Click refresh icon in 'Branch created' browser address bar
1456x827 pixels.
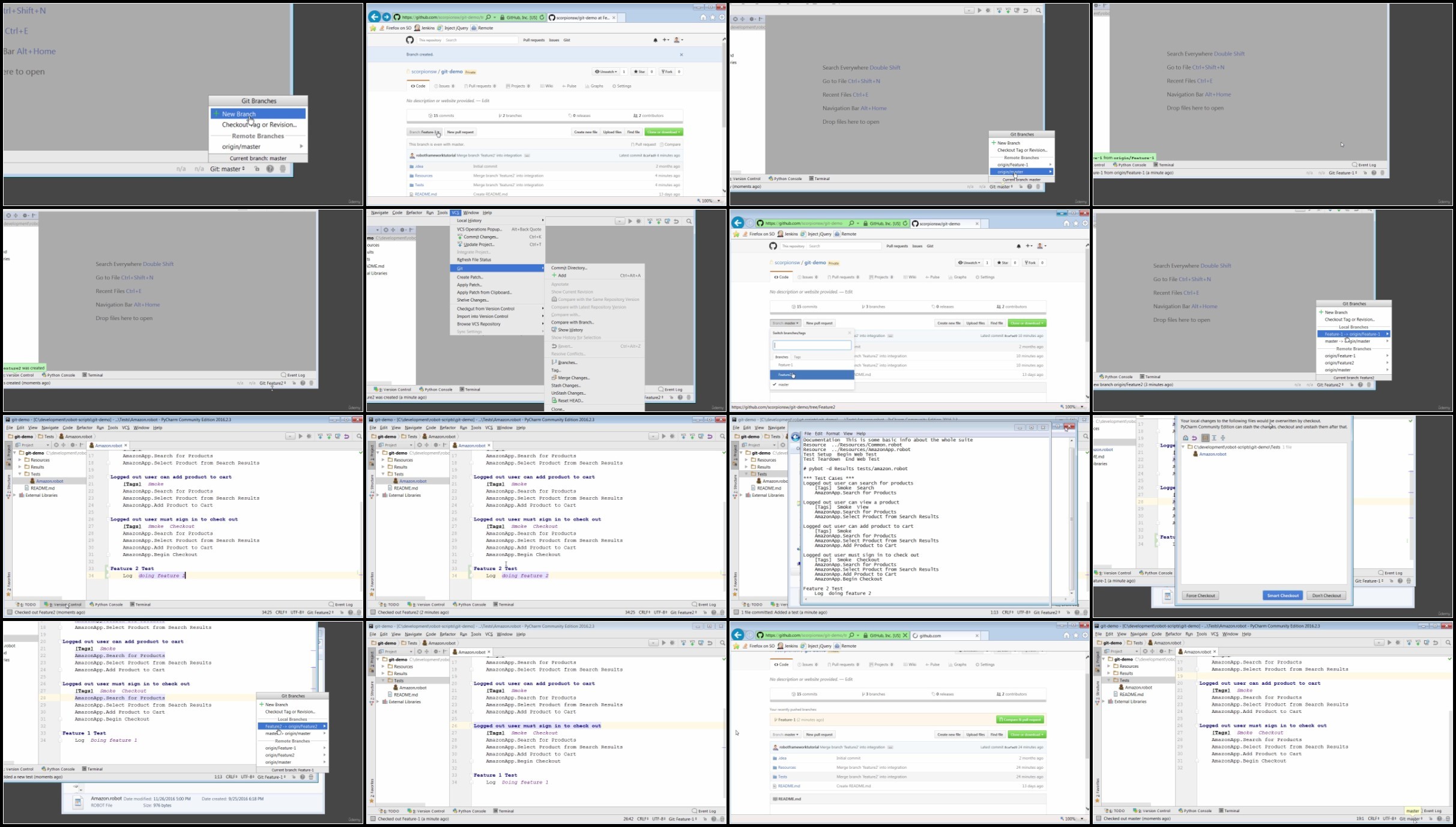tap(542, 17)
